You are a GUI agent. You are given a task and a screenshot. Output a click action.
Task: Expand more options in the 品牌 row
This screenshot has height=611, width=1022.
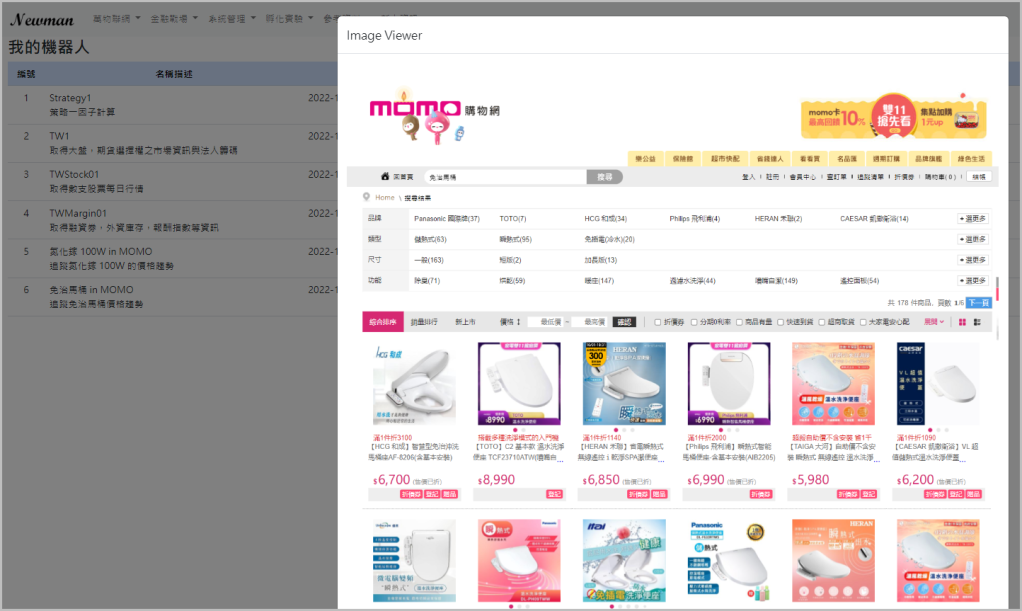coord(973,218)
